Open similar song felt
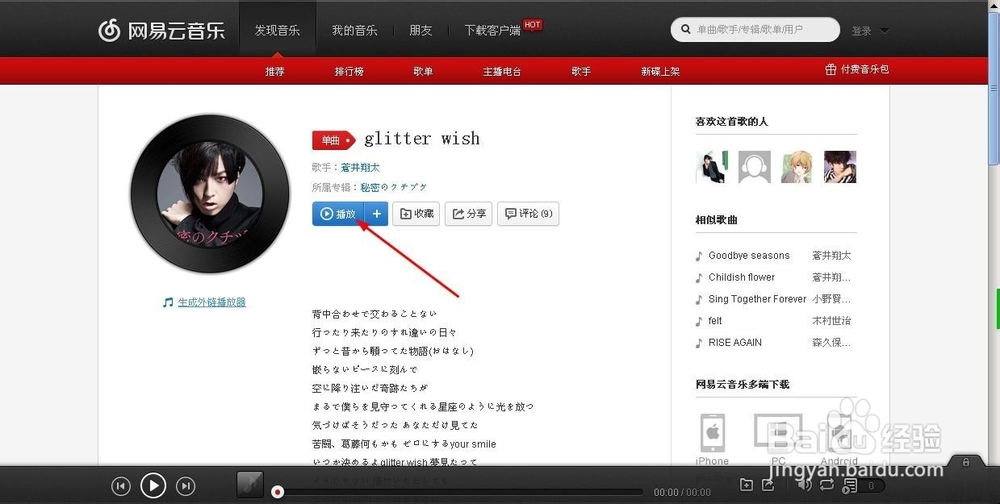This screenshot has width=1000, height=504. point(715,320)
